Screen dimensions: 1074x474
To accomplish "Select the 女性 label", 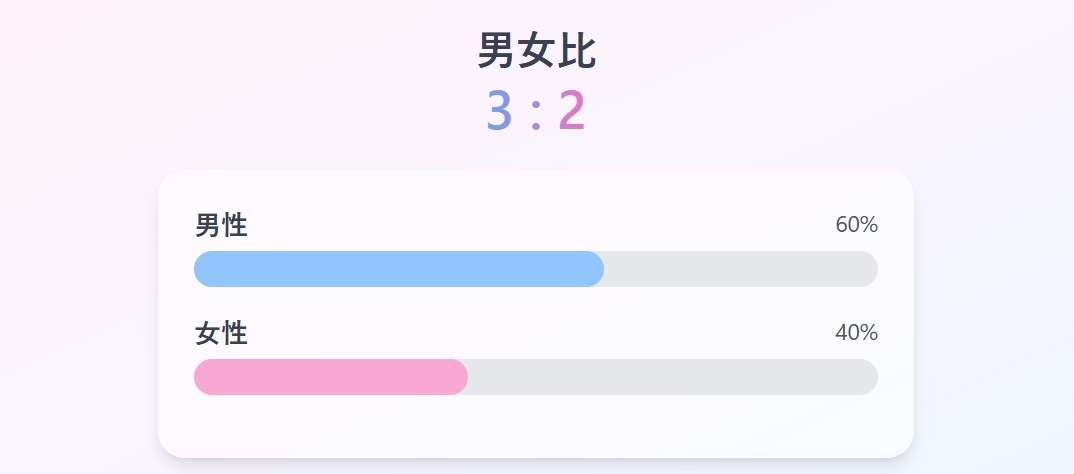I will (221, 333).
